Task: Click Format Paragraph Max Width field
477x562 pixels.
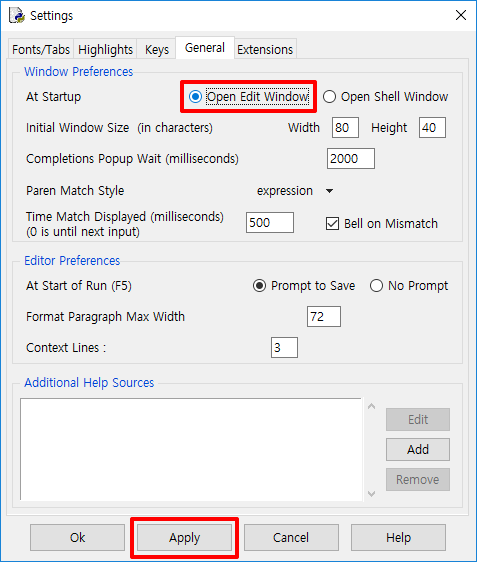Action: tap(324, 316)
